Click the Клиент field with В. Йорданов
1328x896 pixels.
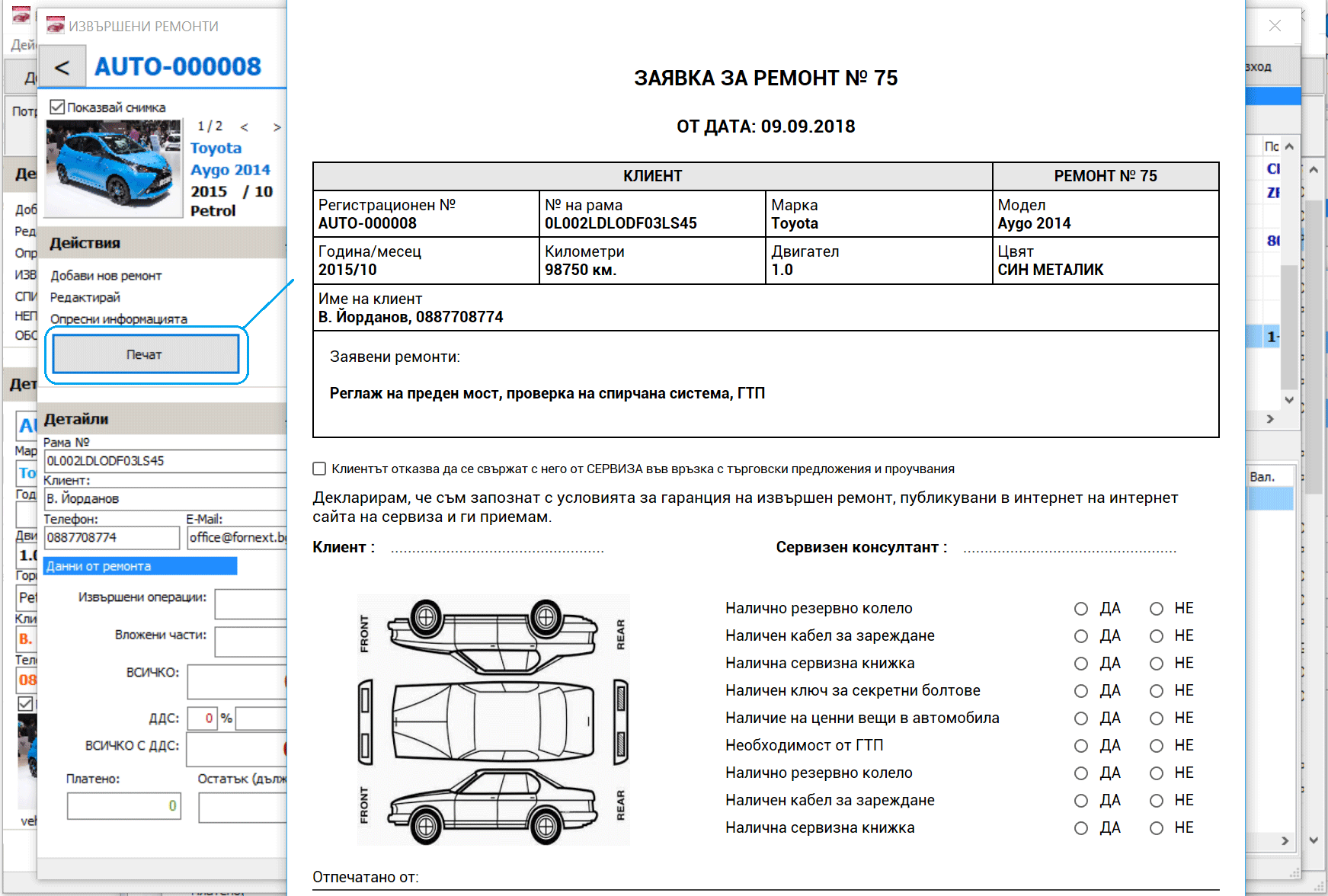(x=165, y=498)
